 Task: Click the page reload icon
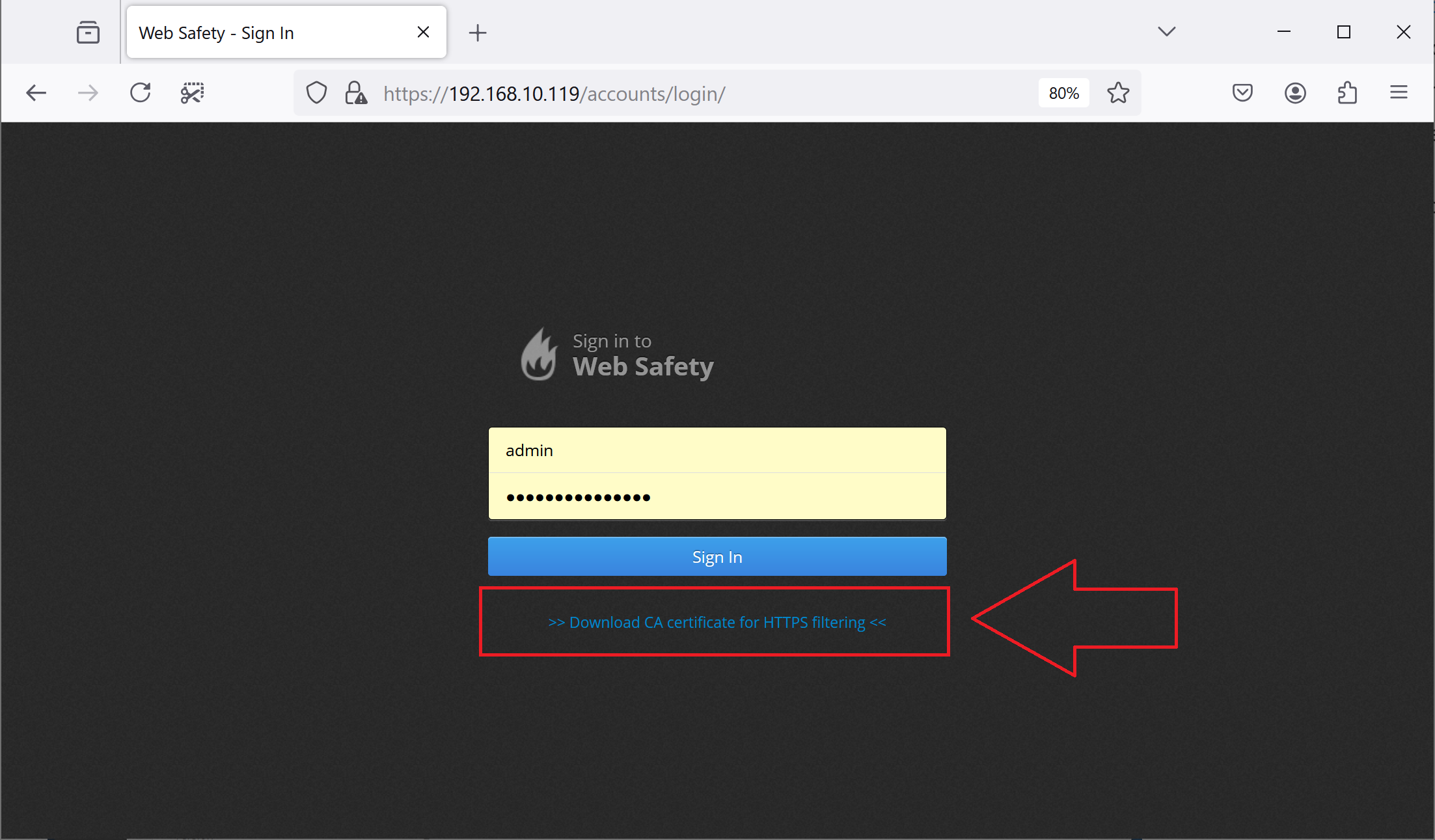click(140, 93)
